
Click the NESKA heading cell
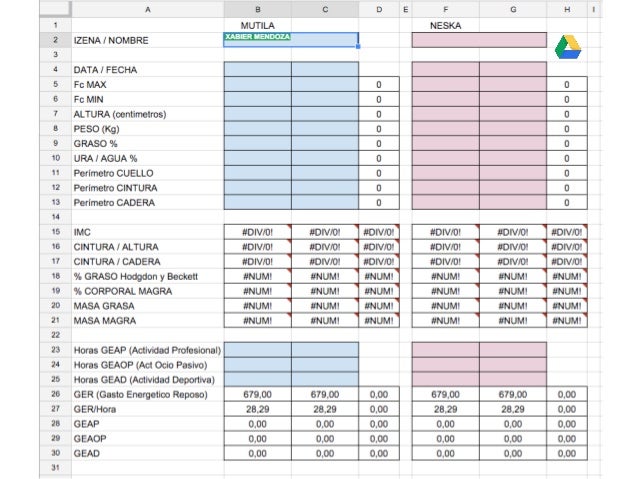[446, 25]
